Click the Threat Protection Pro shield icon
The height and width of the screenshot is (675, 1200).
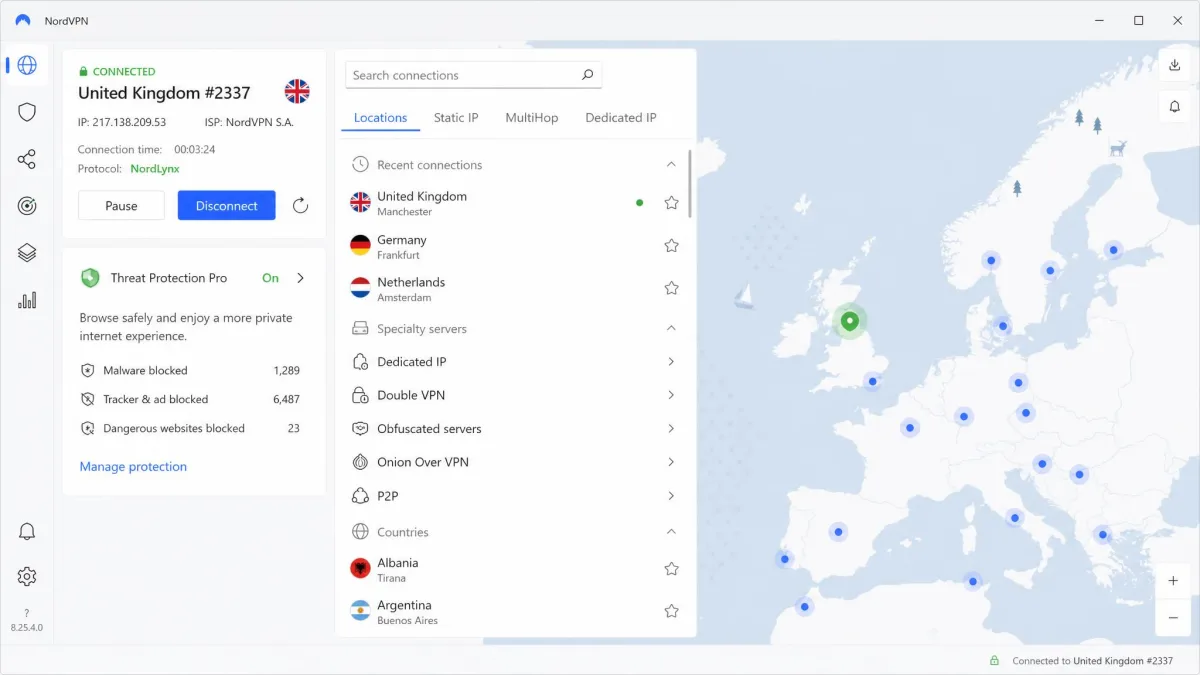coord(90,278)
